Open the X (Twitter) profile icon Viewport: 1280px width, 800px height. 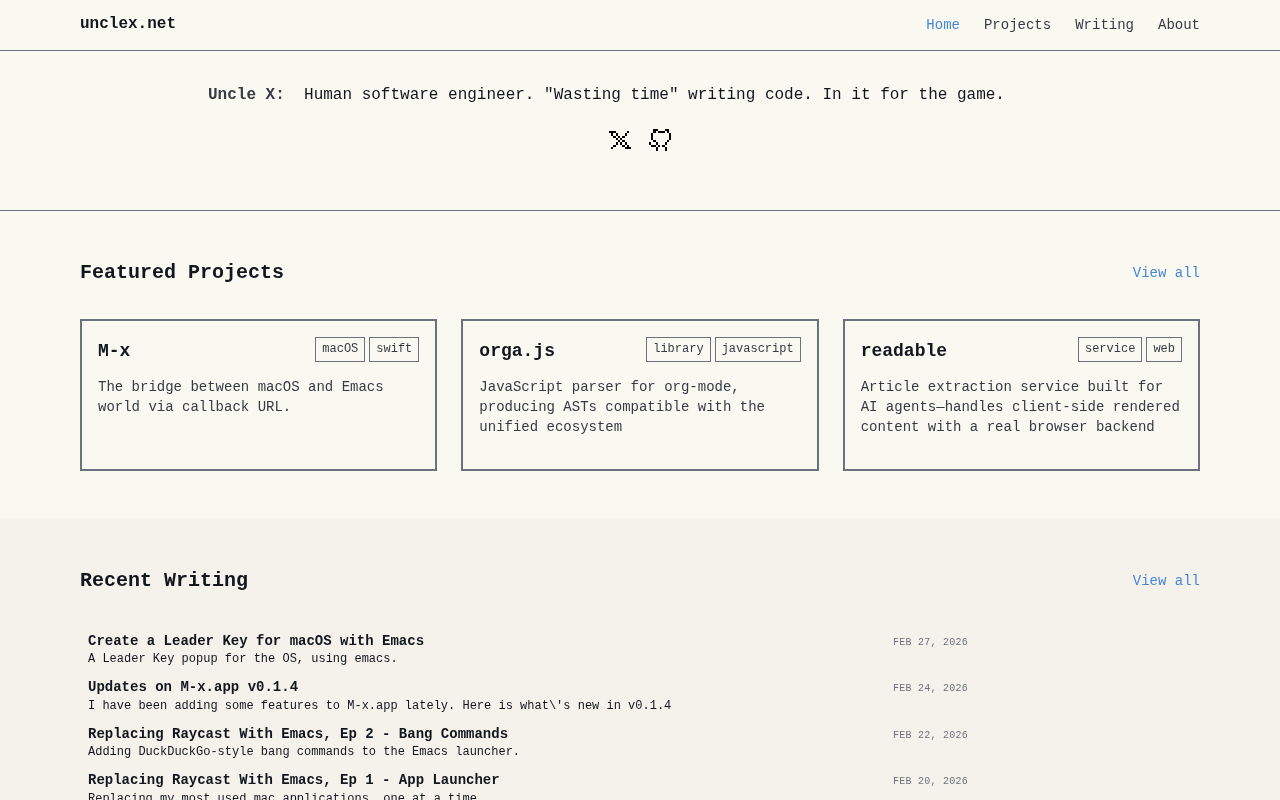coord(620,140)
